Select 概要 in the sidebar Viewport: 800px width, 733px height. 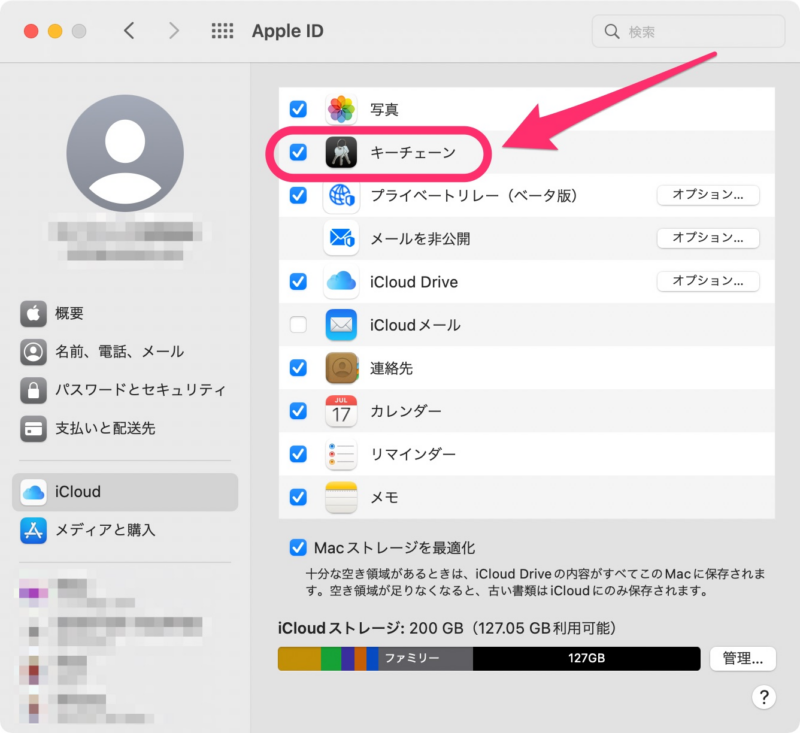125,313
